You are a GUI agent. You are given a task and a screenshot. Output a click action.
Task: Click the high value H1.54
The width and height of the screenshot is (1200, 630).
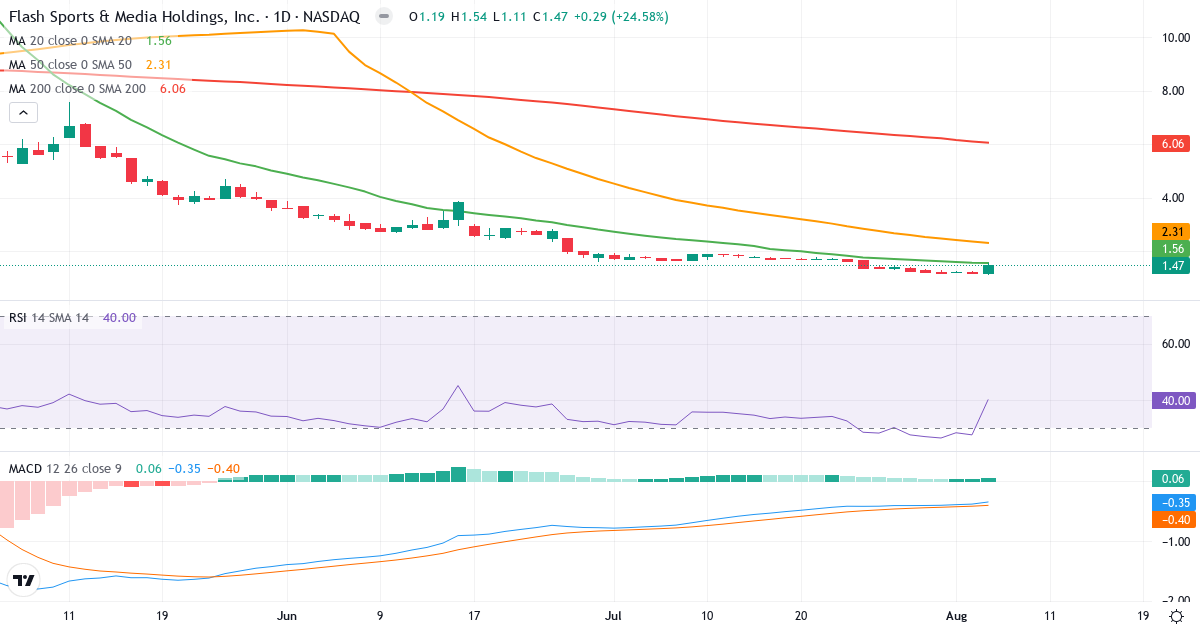point(469,17)
